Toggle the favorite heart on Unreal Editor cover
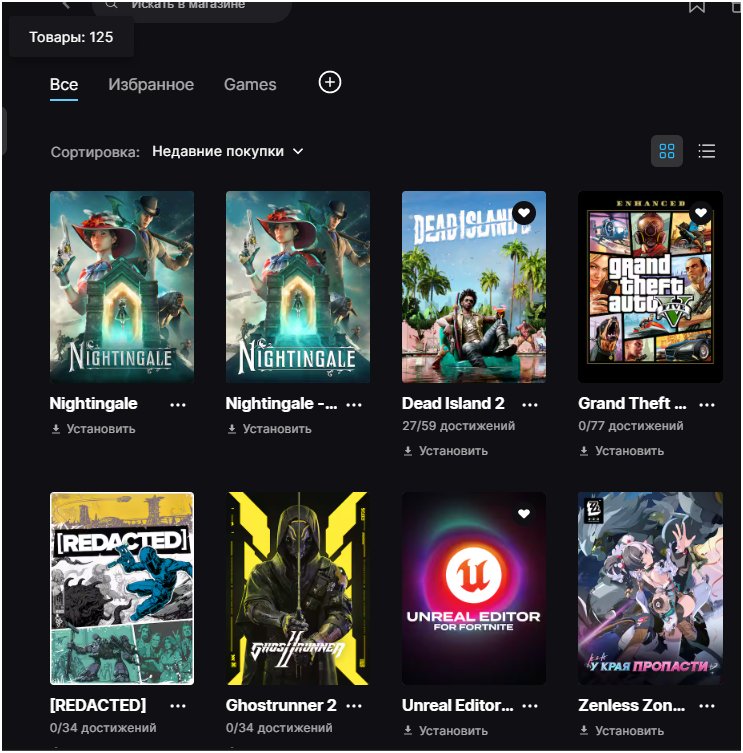Viewport: 743px width, 753px height. 523,514
